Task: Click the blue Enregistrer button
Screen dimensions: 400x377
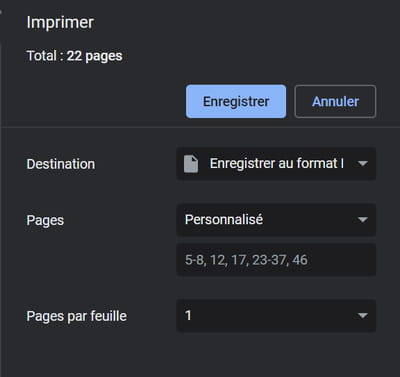Action: pos(236,101)
